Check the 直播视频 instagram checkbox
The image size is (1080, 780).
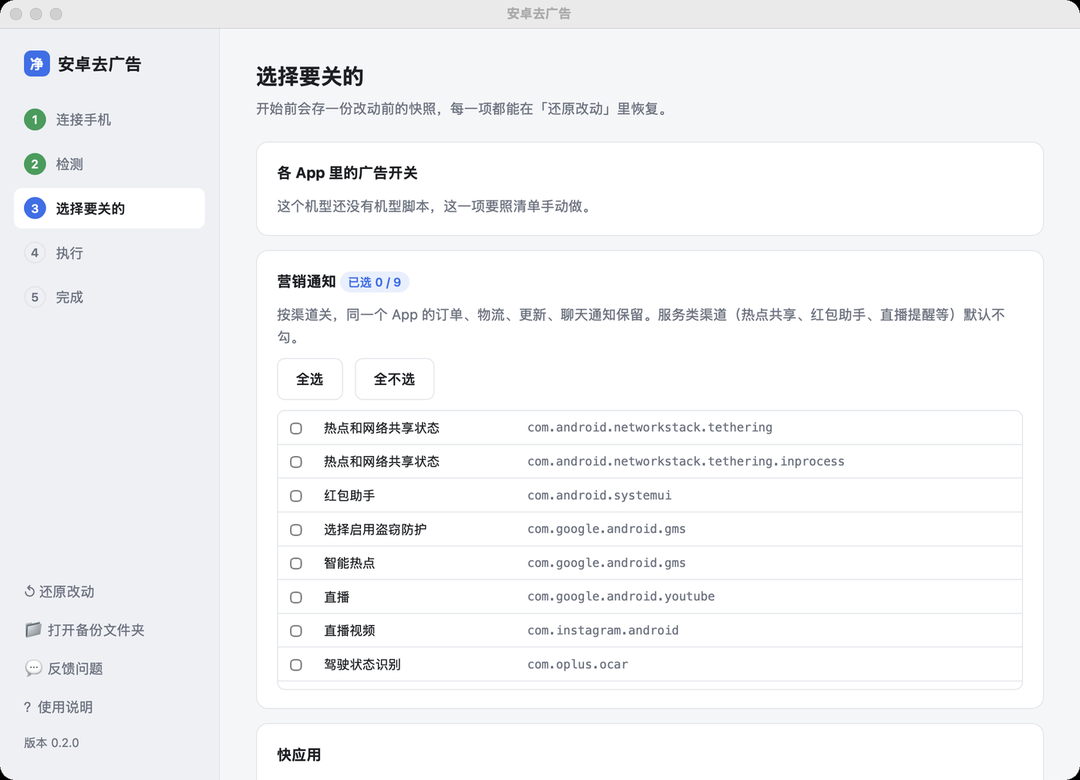tap(296, 630)
